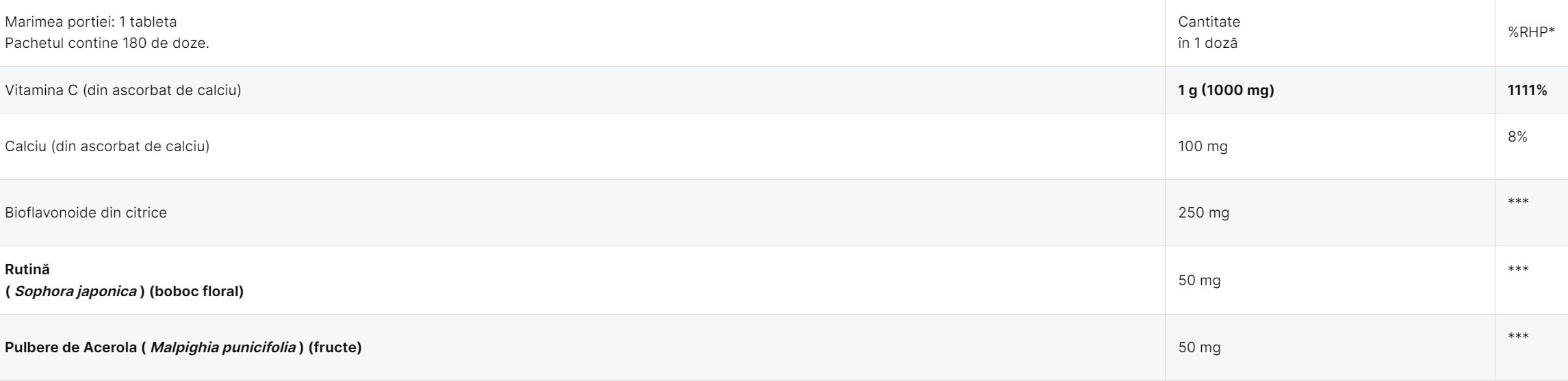The width and height of the screenshot is (1568, 381).
Task: Click the 100 mg calcium amount
Action: [x=1203, y=146]
